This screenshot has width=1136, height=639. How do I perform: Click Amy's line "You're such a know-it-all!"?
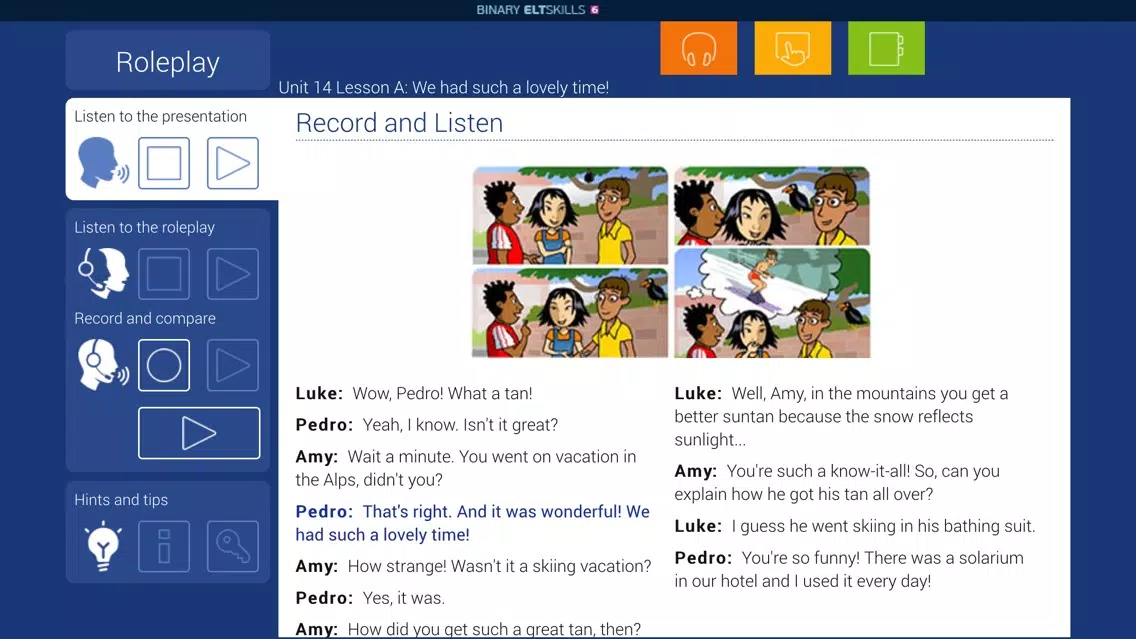point(837,483)
